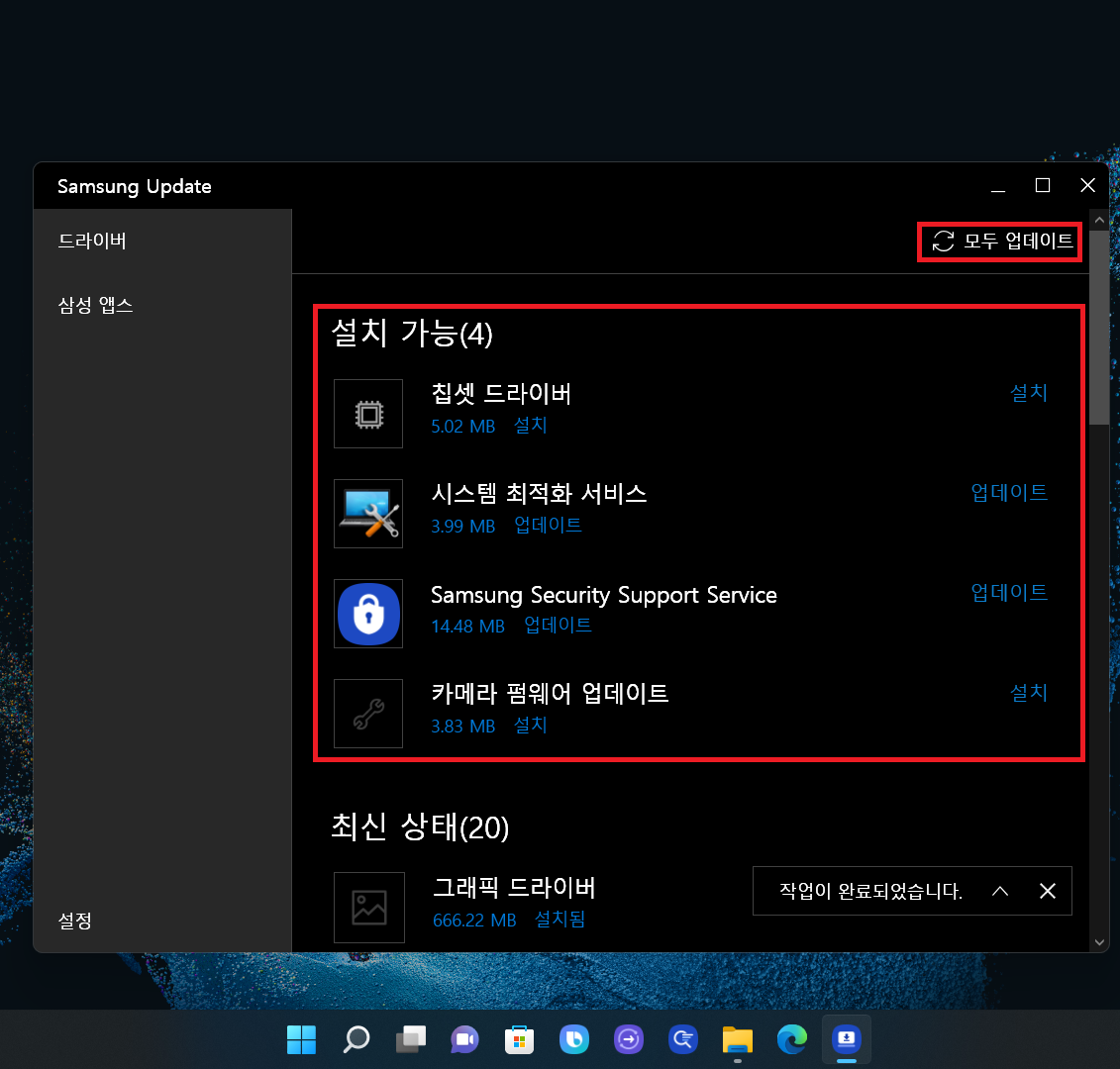This screenshot has height=1069, width=1120.
Task: Update 시스템 최적화 서비스 via right link
Action: point(1009,493)
